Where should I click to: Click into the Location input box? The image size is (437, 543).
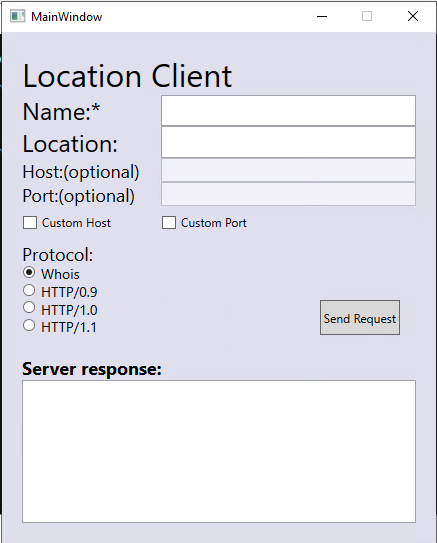coord(288,142)
